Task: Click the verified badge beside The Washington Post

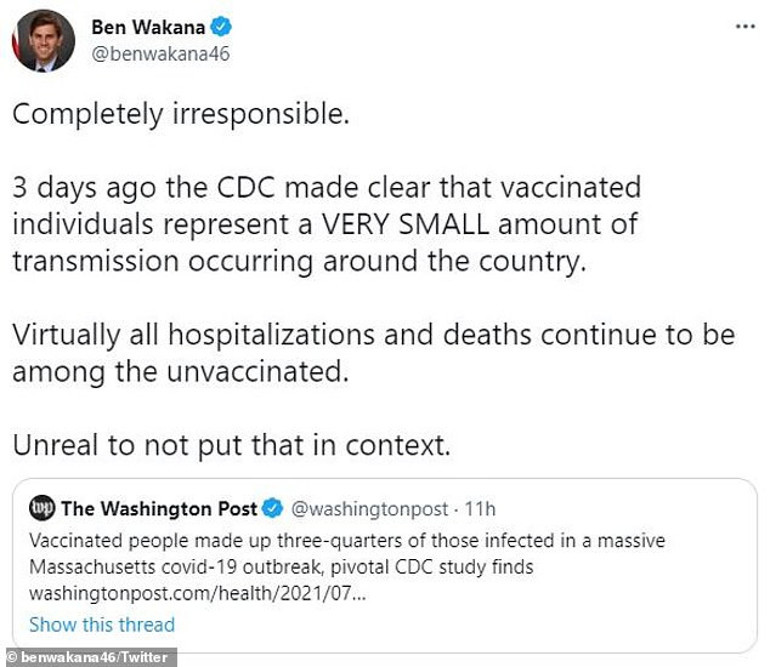Action: [272, 508]
